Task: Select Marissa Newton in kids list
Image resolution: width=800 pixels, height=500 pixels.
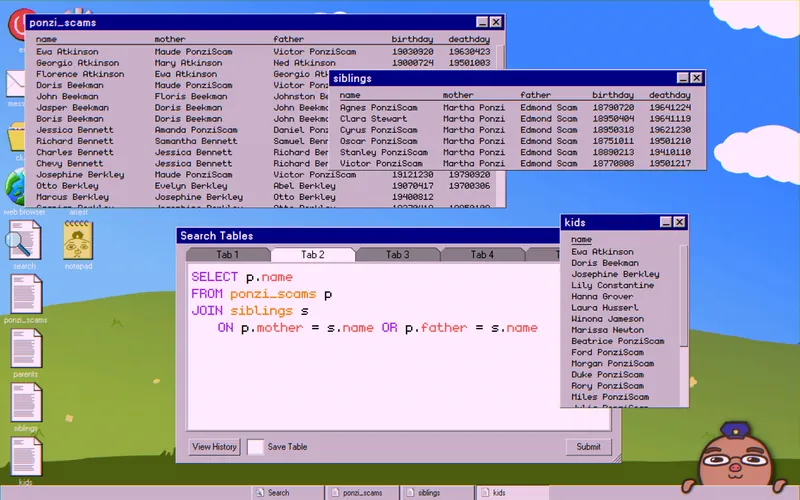Action: pos(607,330)
